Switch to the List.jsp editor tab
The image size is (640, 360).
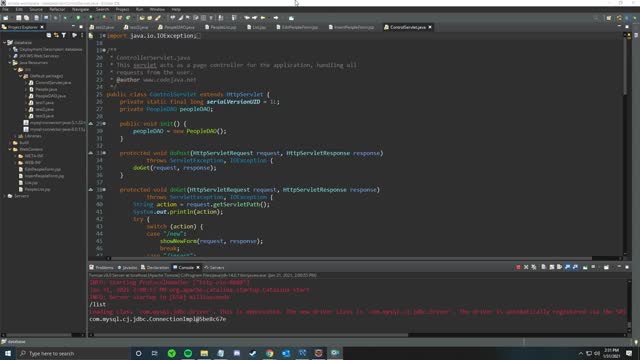click(x=257, y=27)
